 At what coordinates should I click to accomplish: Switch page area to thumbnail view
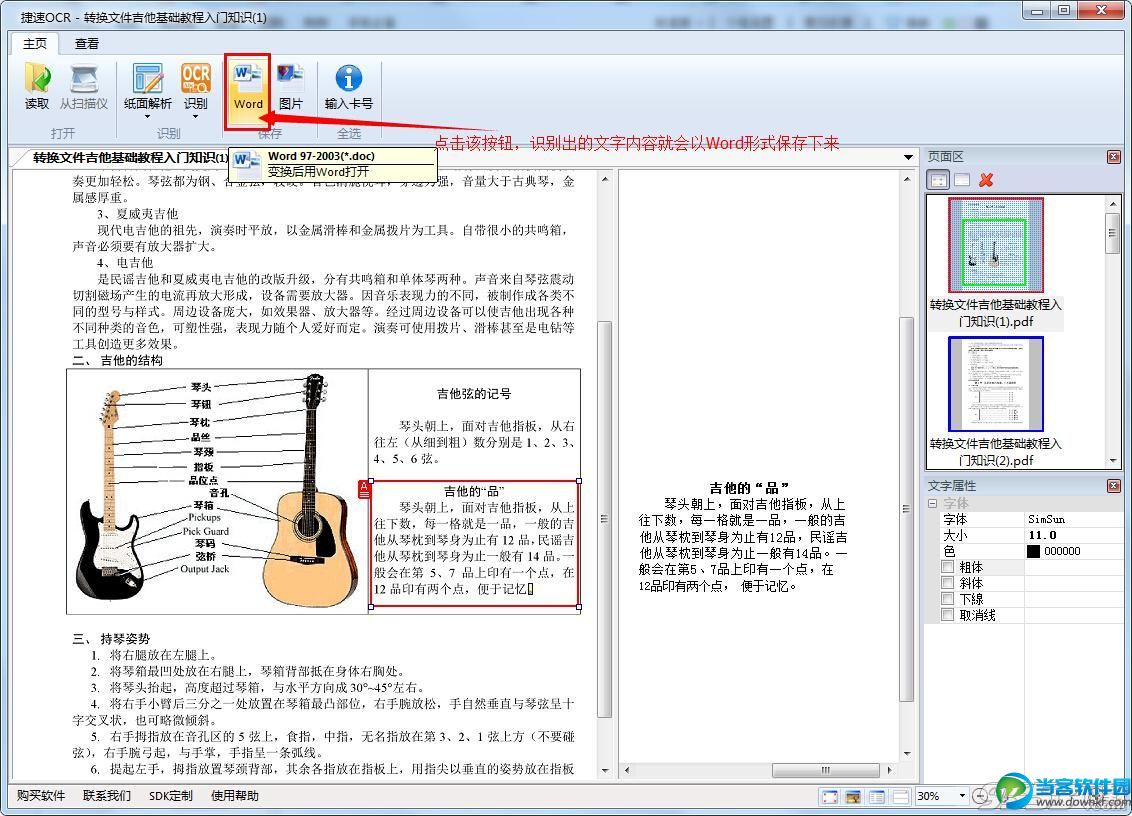click(x=939, y=180)
